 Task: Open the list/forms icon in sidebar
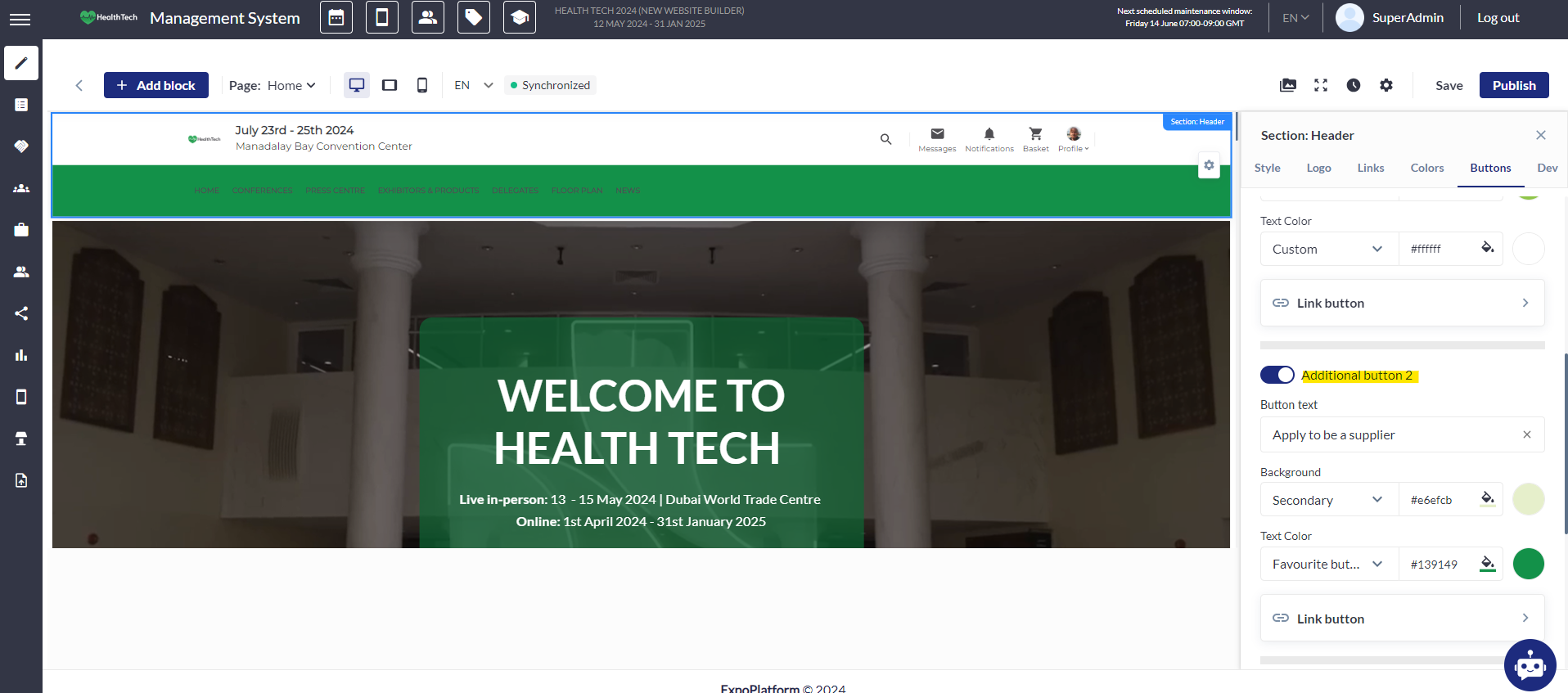[x=21, y=105]
